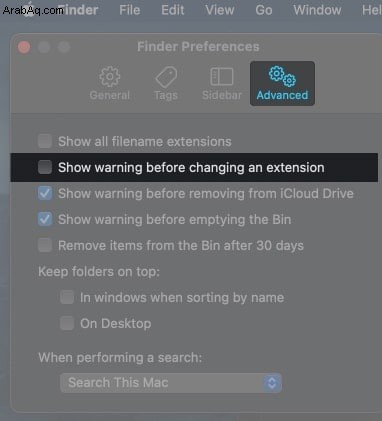Toggle Show warning before changing an extension
The width and height of the screenshot is (382, 421).
click(45, 167)
